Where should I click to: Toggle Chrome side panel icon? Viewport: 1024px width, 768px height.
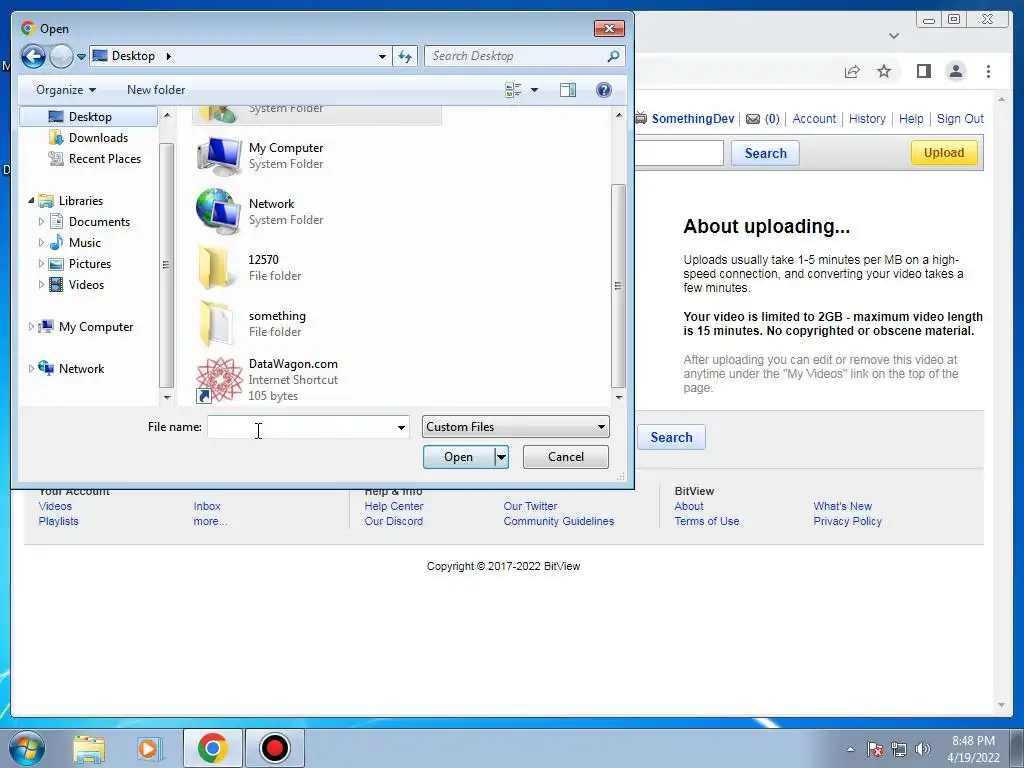[x=923, y=71]
